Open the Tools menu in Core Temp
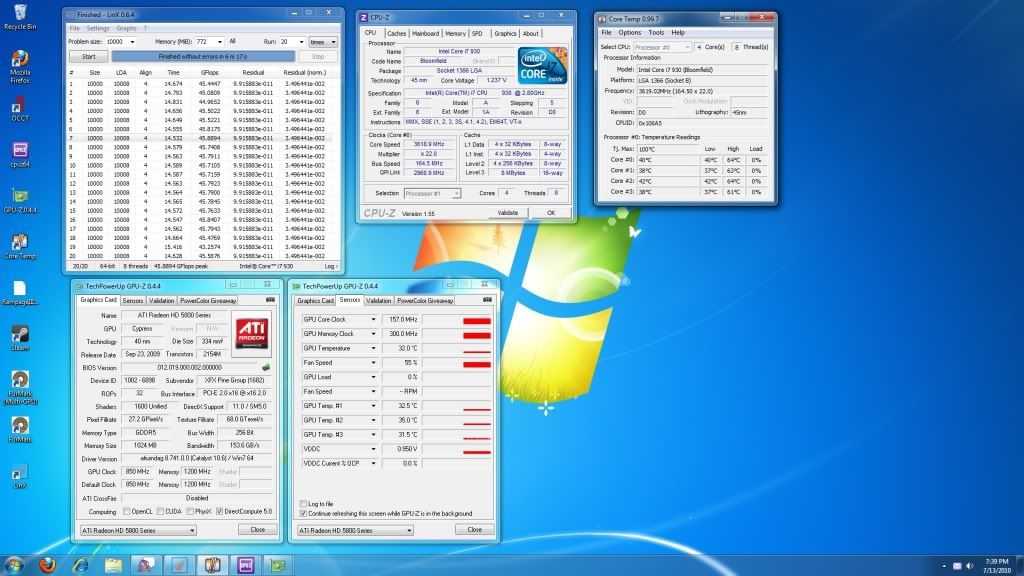 (x=656, y=32)
